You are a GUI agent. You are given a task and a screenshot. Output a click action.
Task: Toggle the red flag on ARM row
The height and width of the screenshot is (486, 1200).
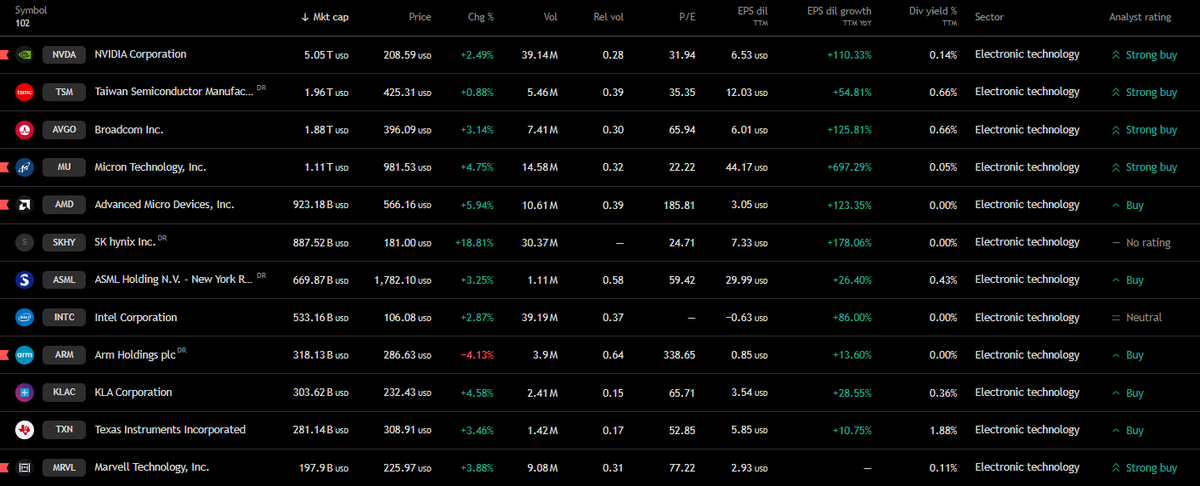4,355
